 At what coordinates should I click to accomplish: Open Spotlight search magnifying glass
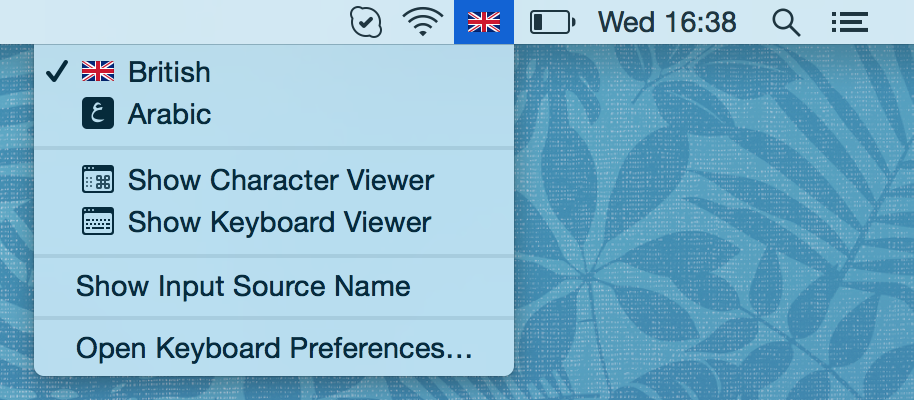click(788, 22)
